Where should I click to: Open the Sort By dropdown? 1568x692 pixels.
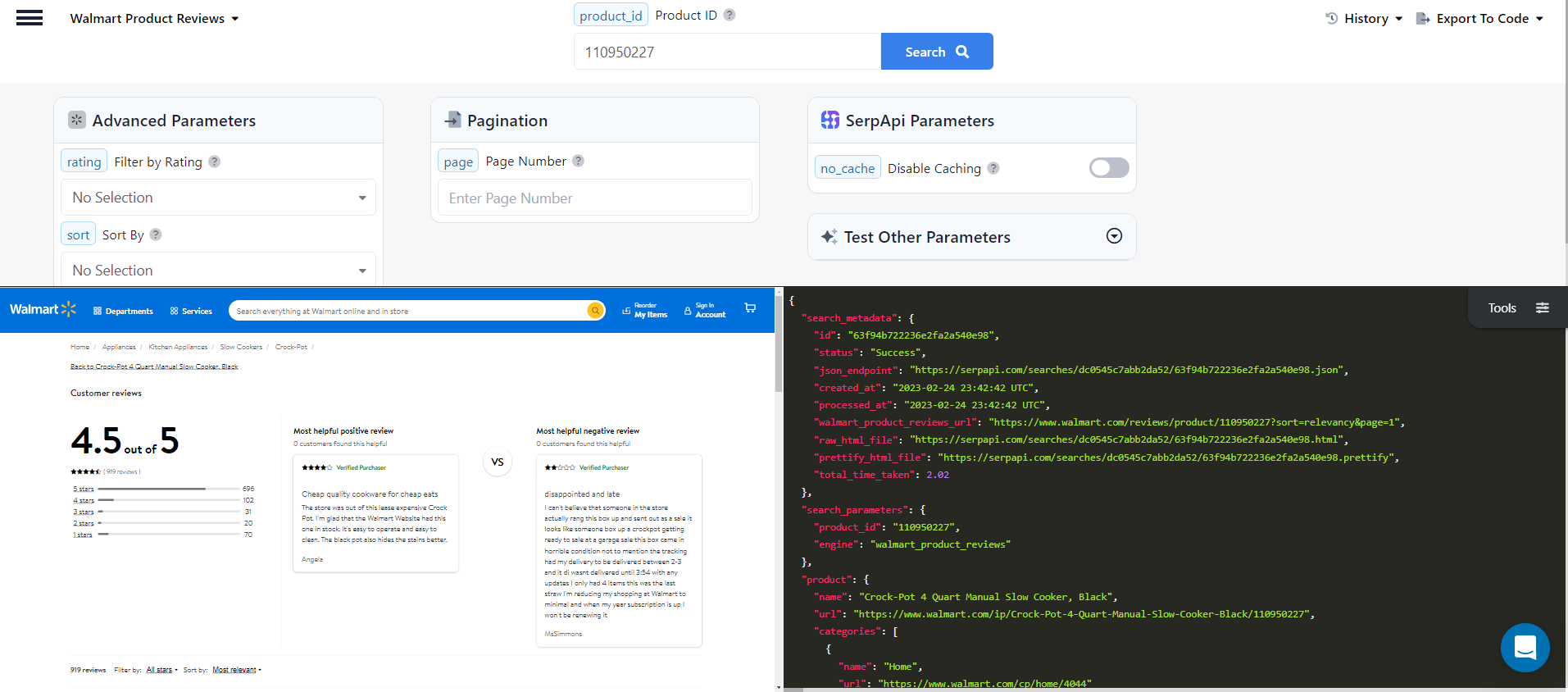click(x=218, y=270)
